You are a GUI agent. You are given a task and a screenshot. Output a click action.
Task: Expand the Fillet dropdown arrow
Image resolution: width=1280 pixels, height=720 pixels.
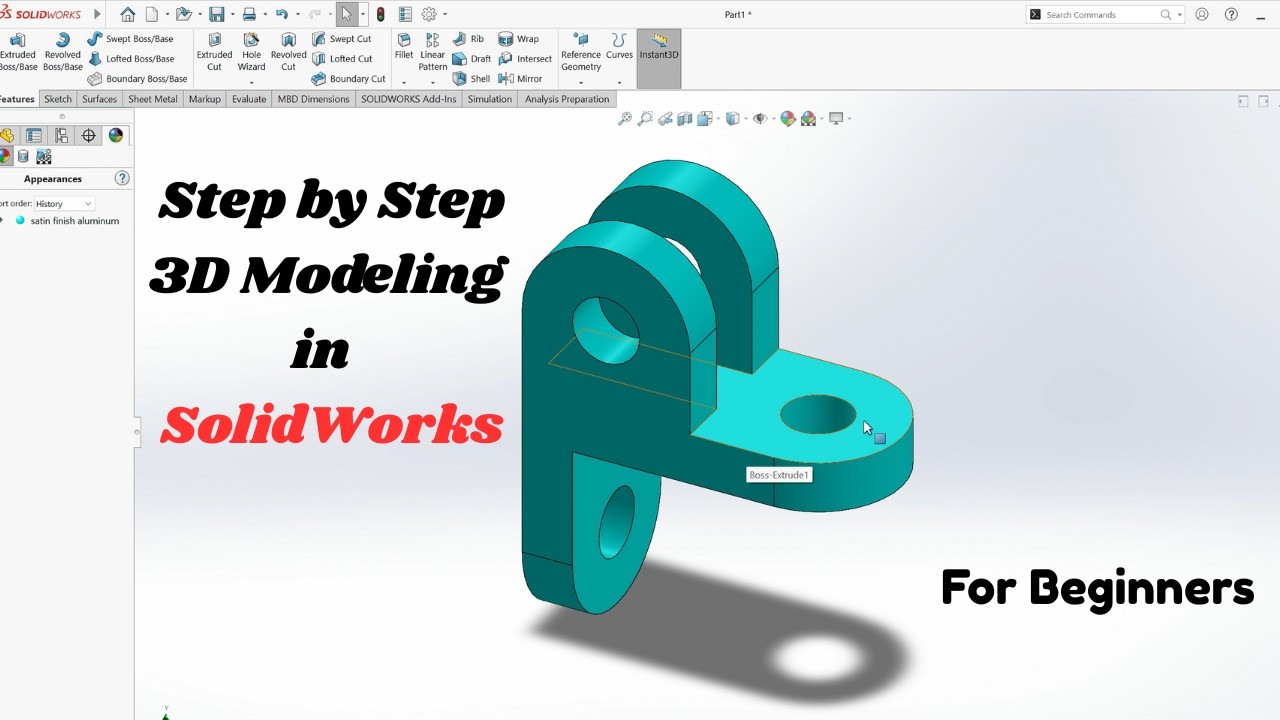tap(404, 82)
